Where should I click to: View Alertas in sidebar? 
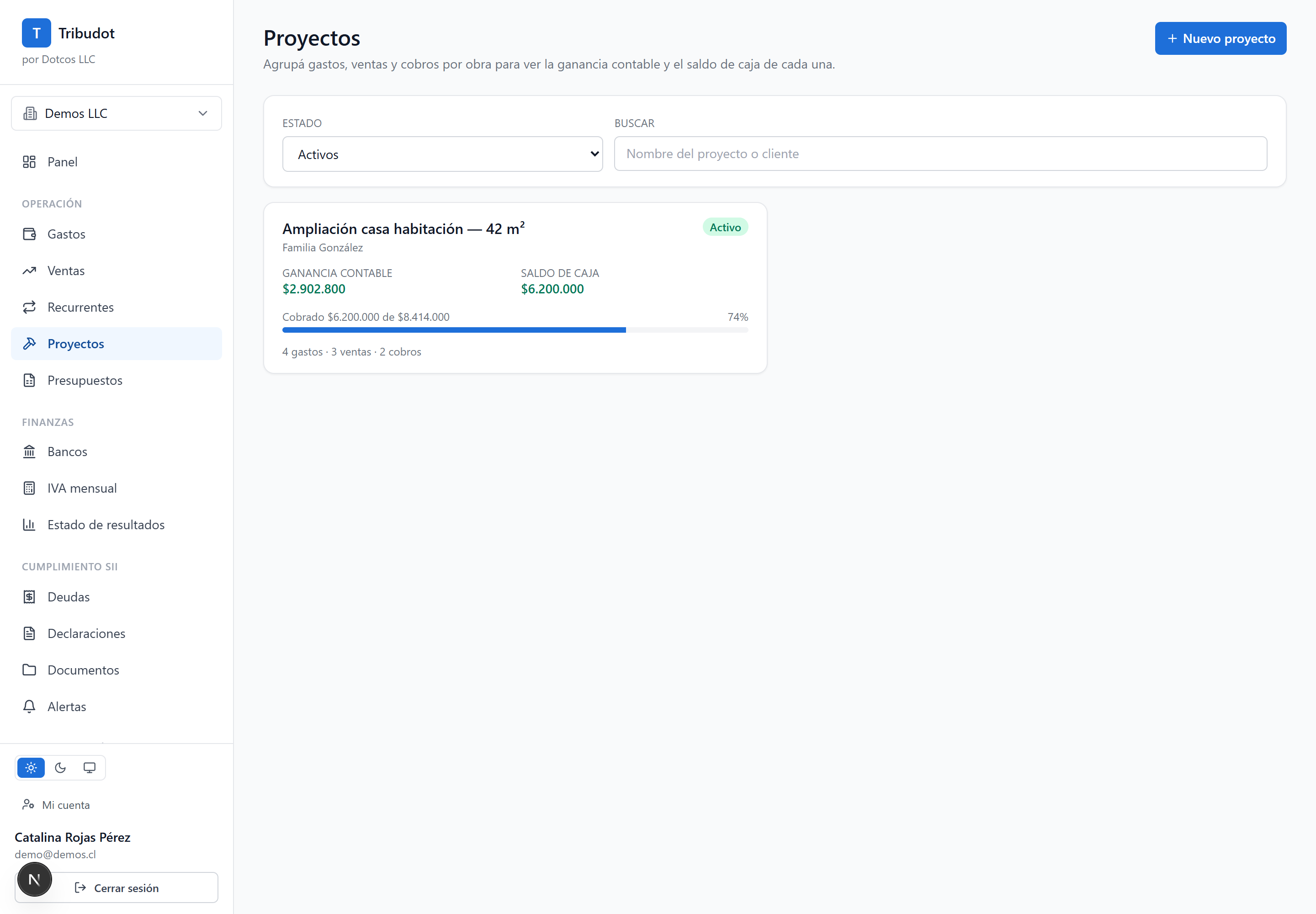(x=116, y=707)
